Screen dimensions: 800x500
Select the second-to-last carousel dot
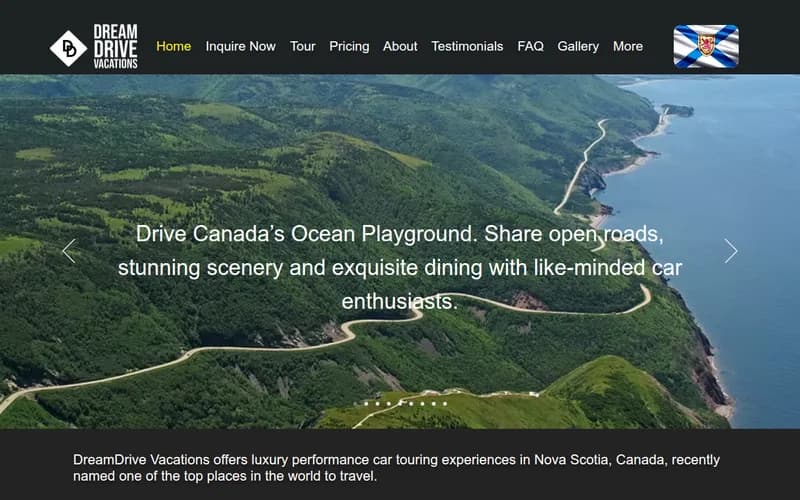(433, 403)
